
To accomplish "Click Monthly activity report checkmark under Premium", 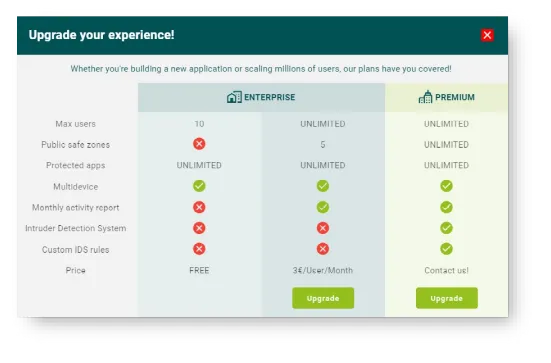I will pyautogui.click(x=446, y=207).
